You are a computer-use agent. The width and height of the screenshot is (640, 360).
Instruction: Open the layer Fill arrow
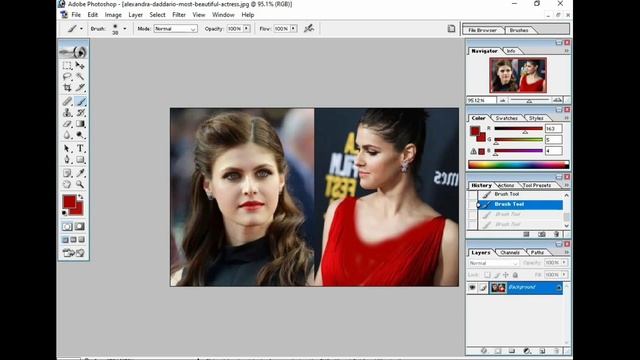[x=564, y=275]
